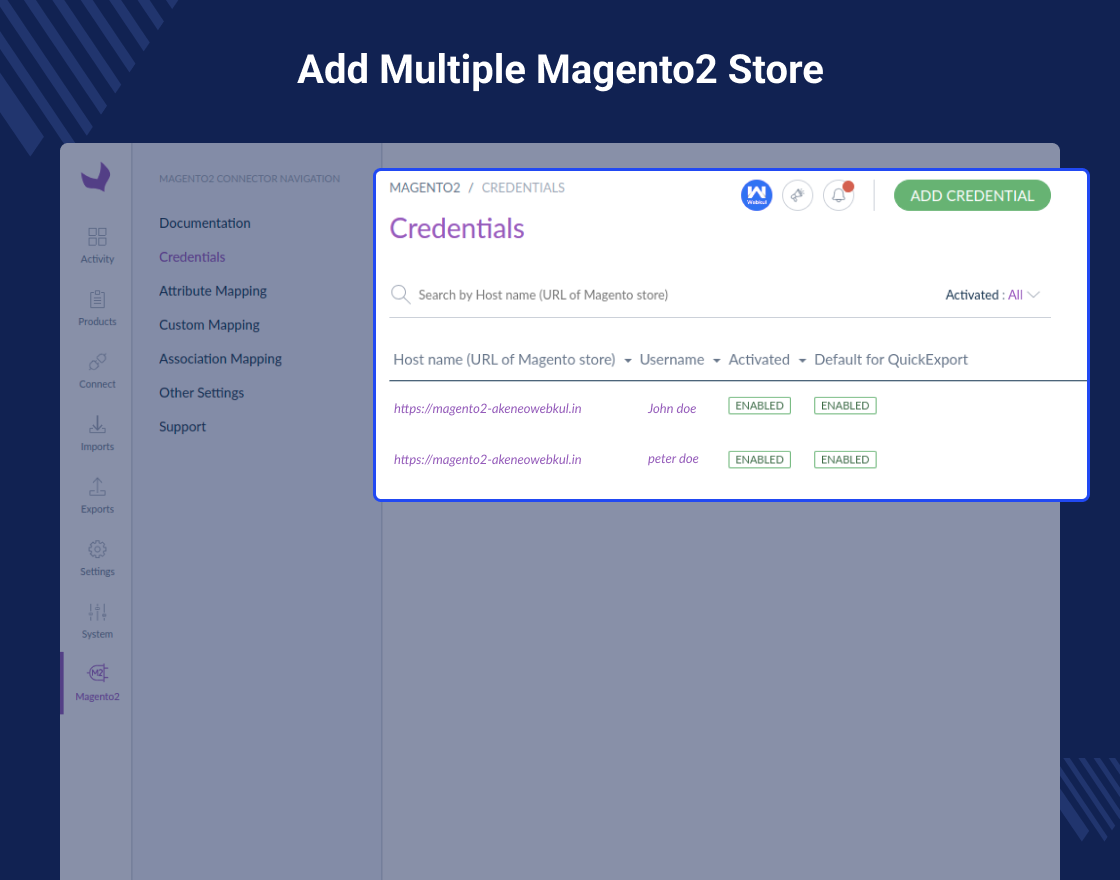Toggle Activated ENABLED badge for peter doe
This screenshot has width=1120, height=880.
click(759, 459)
